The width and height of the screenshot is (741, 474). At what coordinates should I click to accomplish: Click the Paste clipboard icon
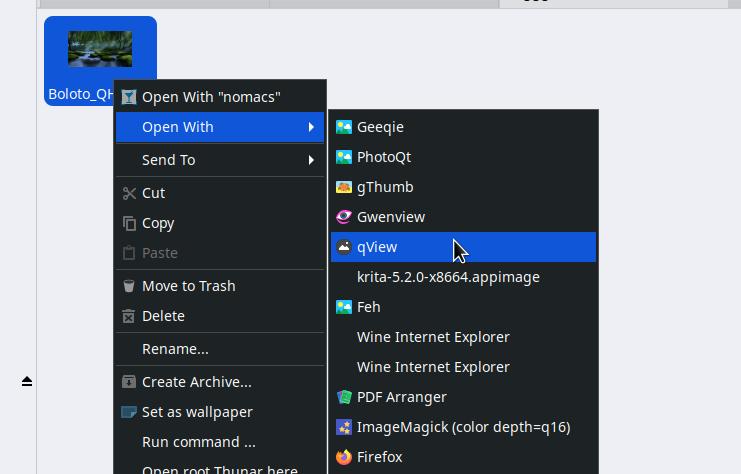(129, 253)
